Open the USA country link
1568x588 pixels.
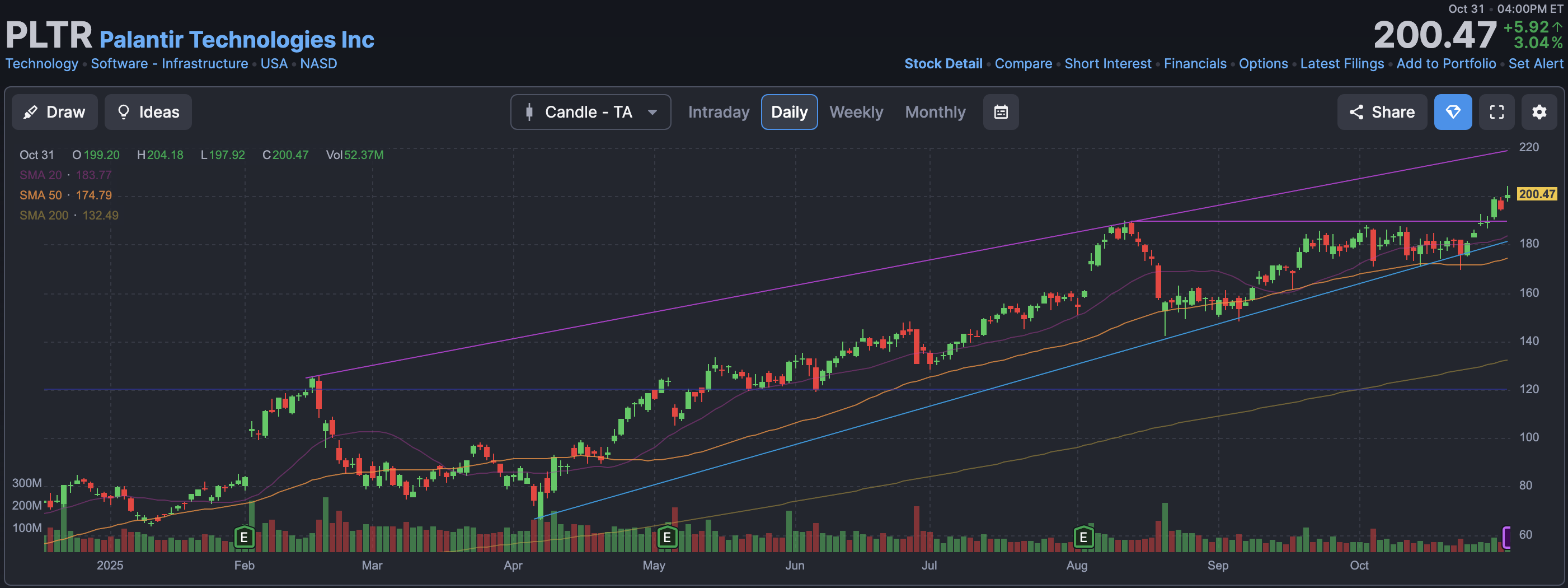[274, 63]
